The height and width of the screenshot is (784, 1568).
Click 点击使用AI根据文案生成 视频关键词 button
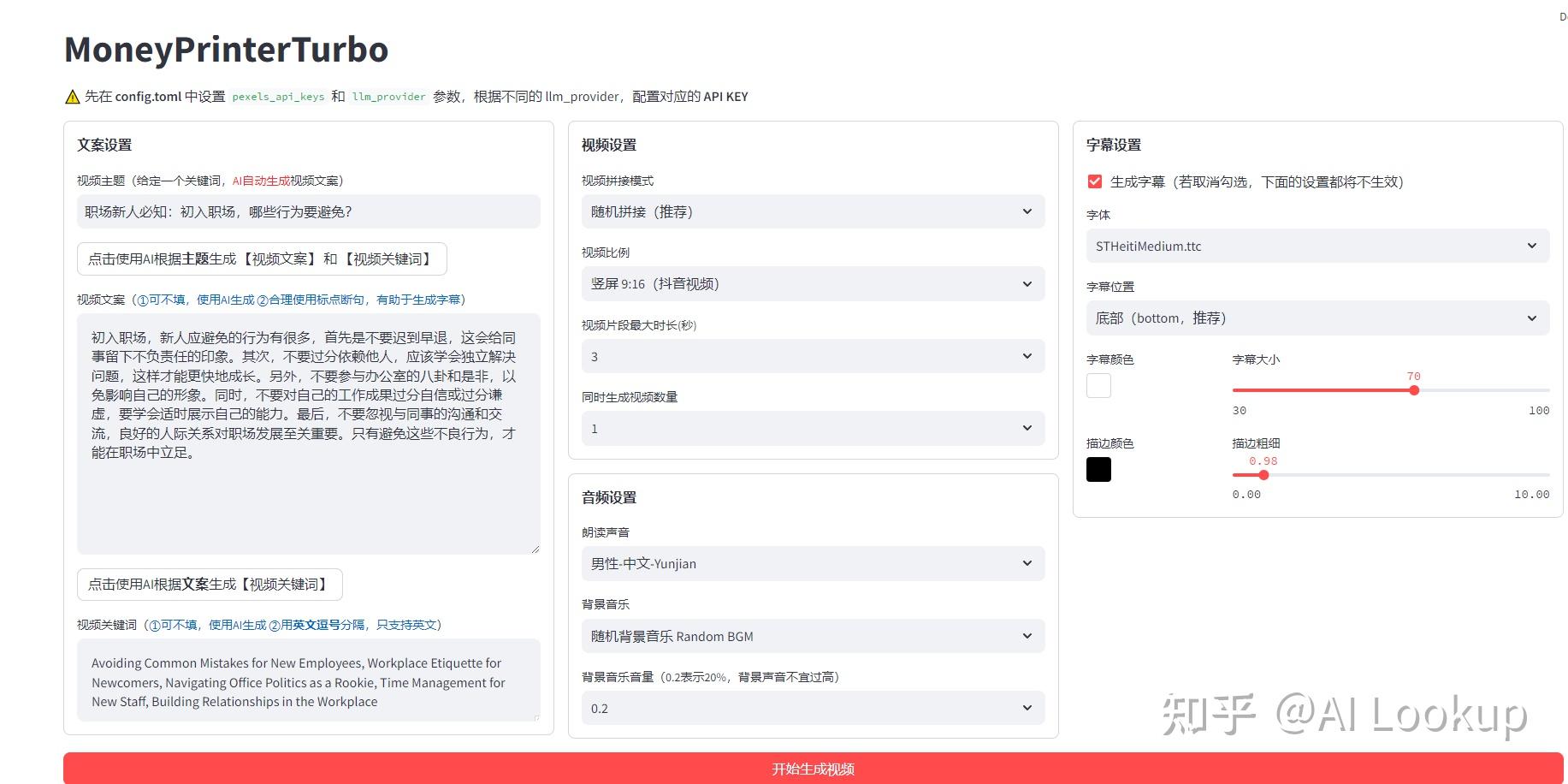point(210,584)
